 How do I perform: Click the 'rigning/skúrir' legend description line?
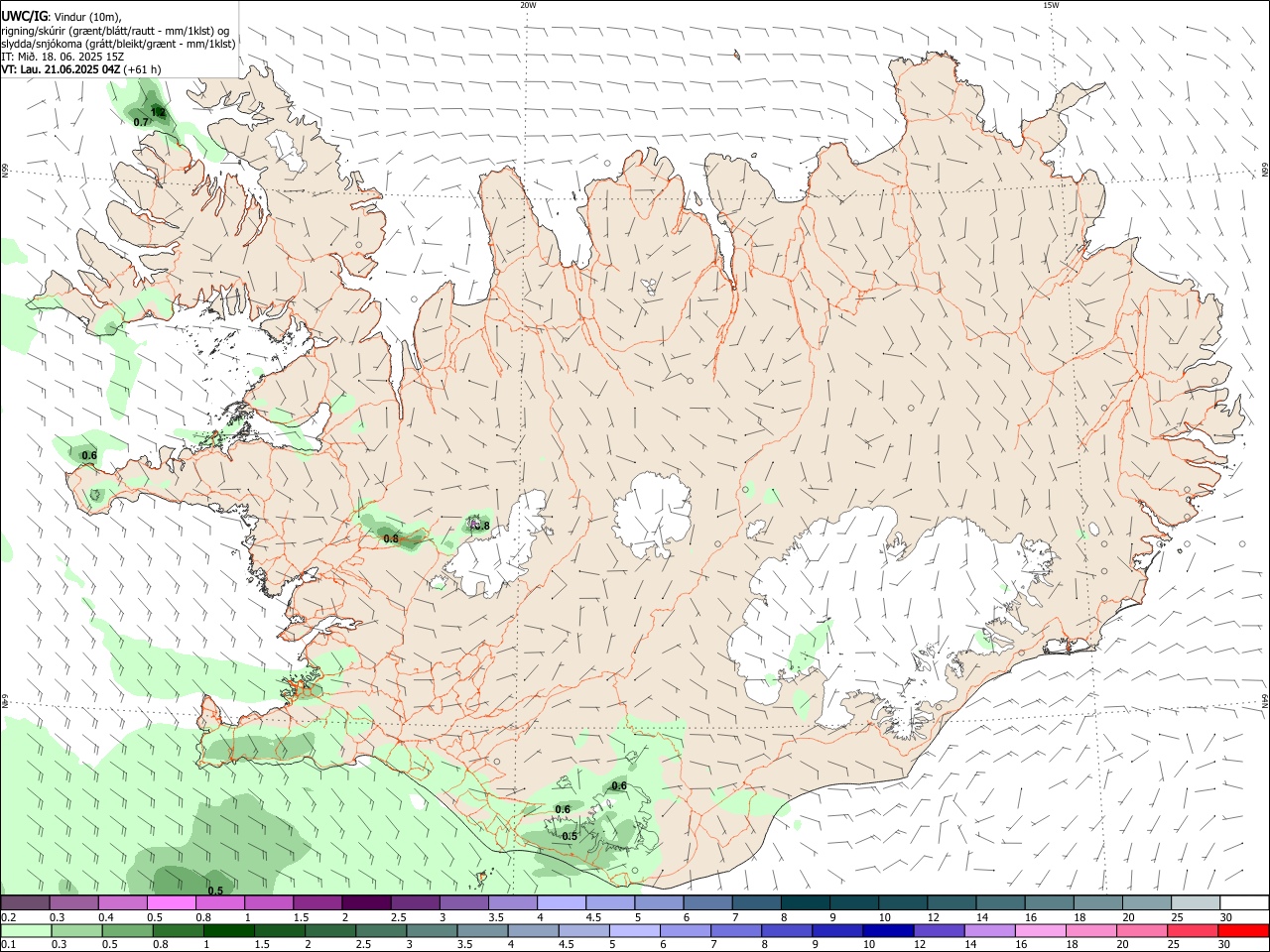click(x=115, y=30)
